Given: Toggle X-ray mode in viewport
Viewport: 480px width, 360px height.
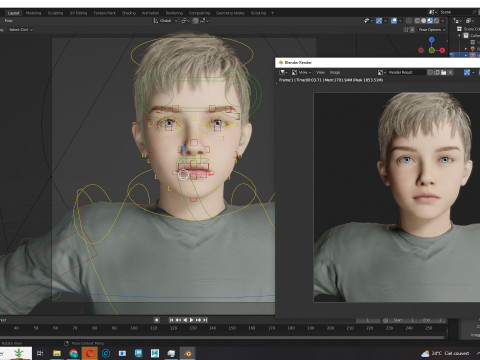Looking at the screenshot, I should 409,21.
